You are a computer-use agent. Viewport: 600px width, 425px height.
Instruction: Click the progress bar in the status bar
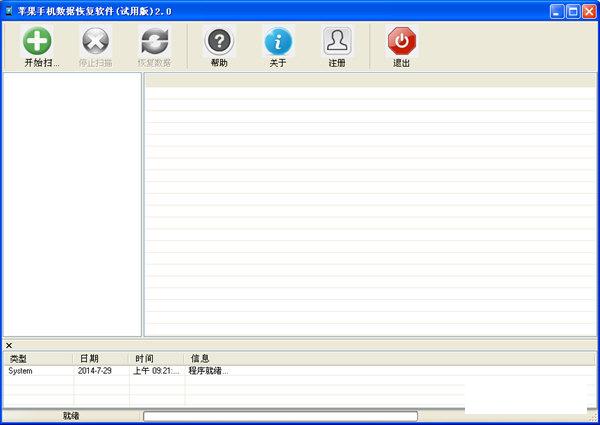(280, 416)
